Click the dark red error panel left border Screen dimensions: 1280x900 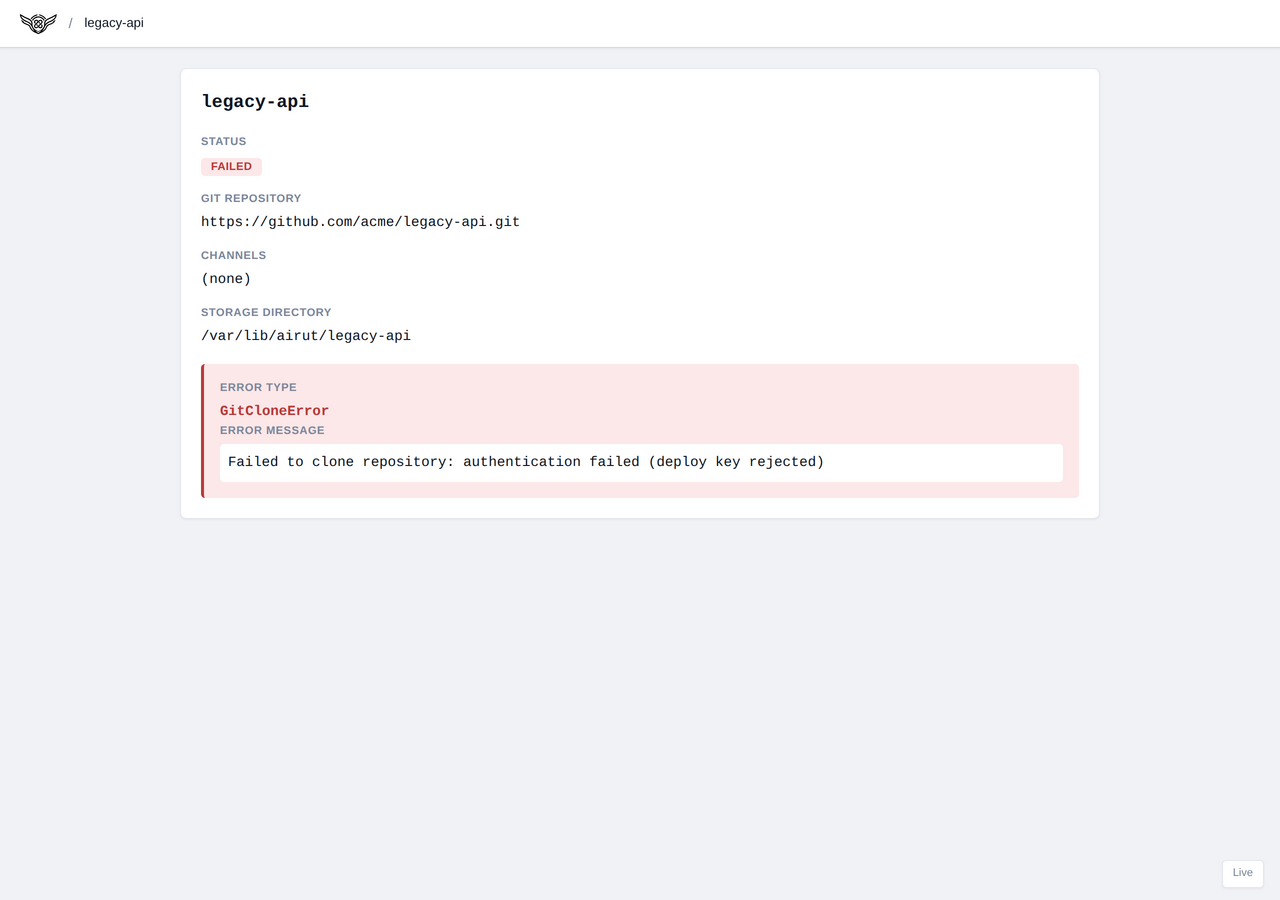[x=203, y=431]
